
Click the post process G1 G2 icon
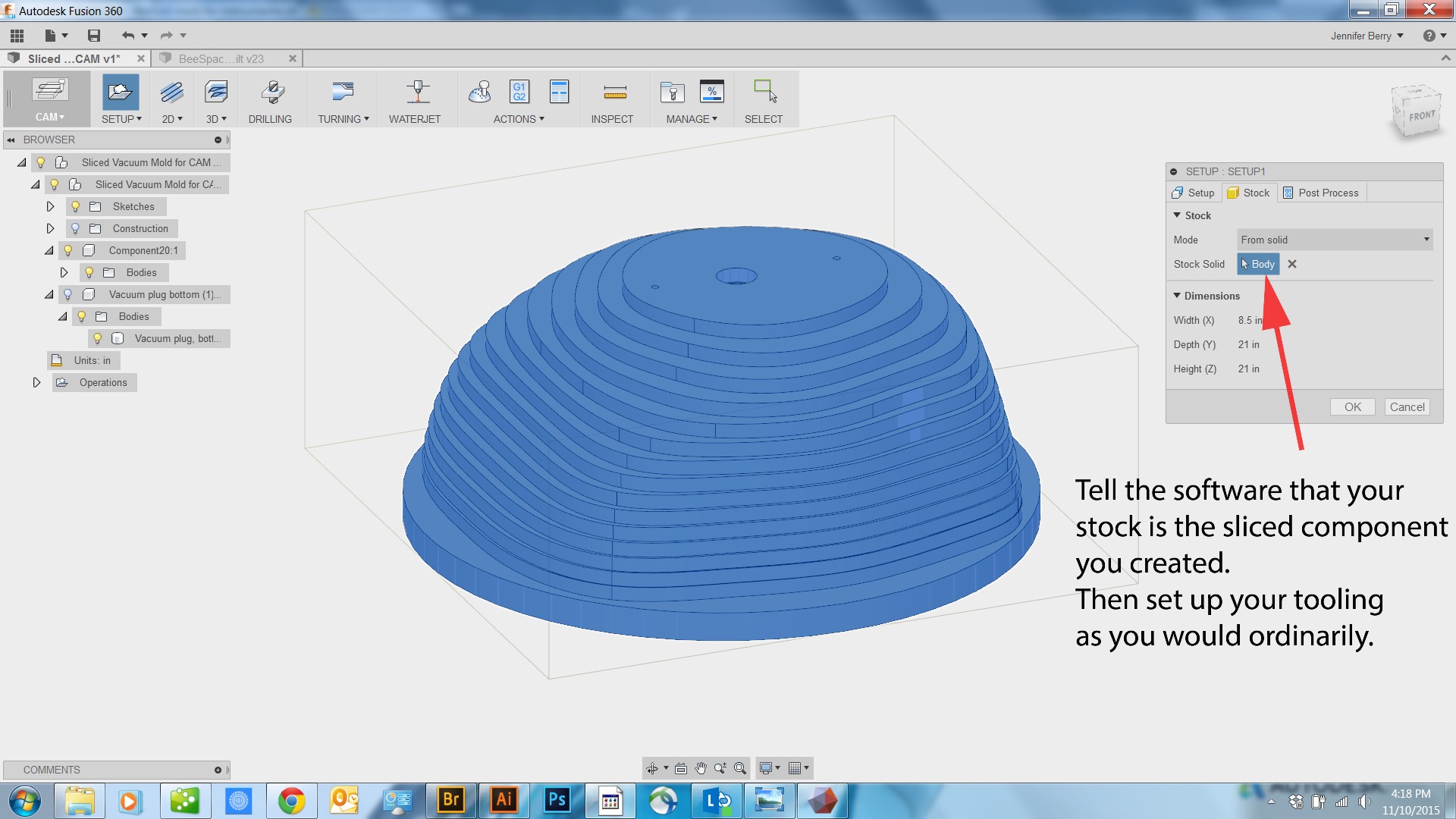pyautogui.click(x=519, y=92)
